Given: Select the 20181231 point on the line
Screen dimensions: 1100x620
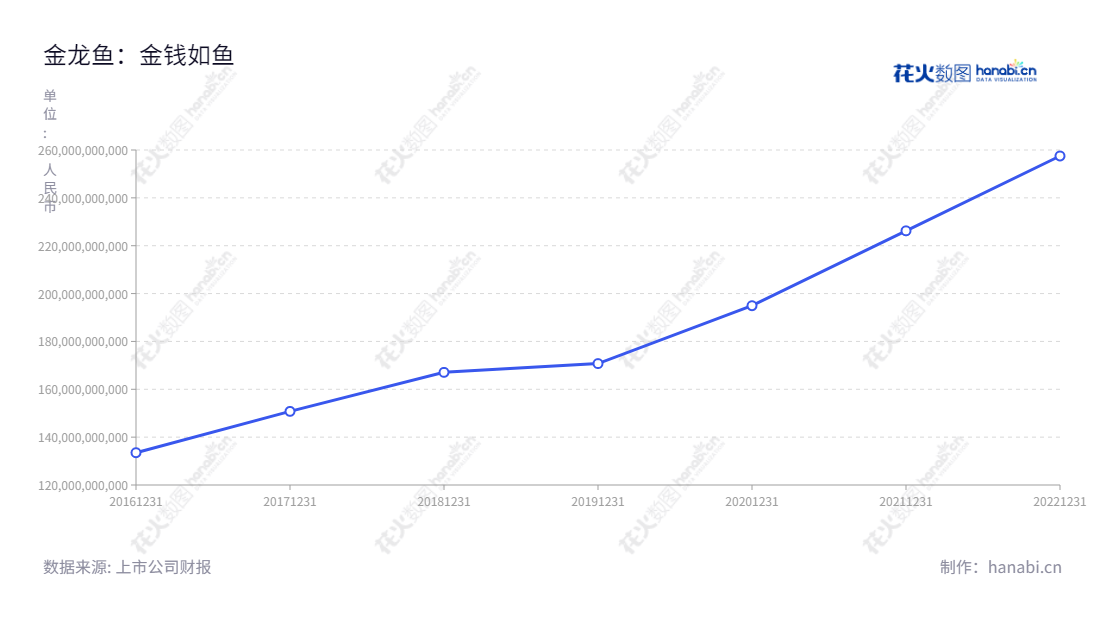Looking at the screenshot, I should click(x=444, y=372).
